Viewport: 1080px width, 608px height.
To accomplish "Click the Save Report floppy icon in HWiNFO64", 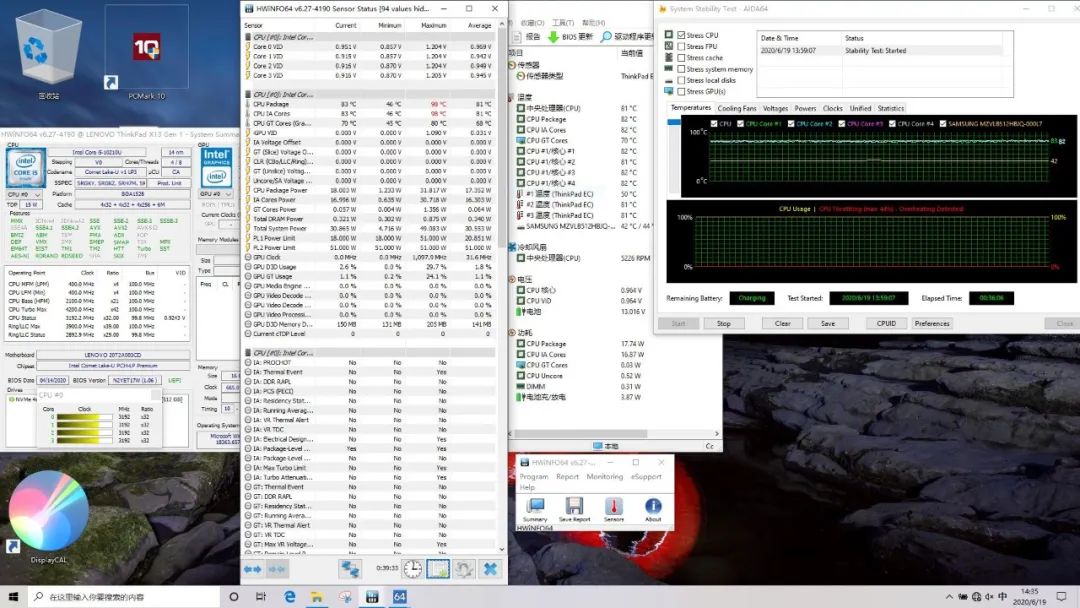I will (574, 510).
